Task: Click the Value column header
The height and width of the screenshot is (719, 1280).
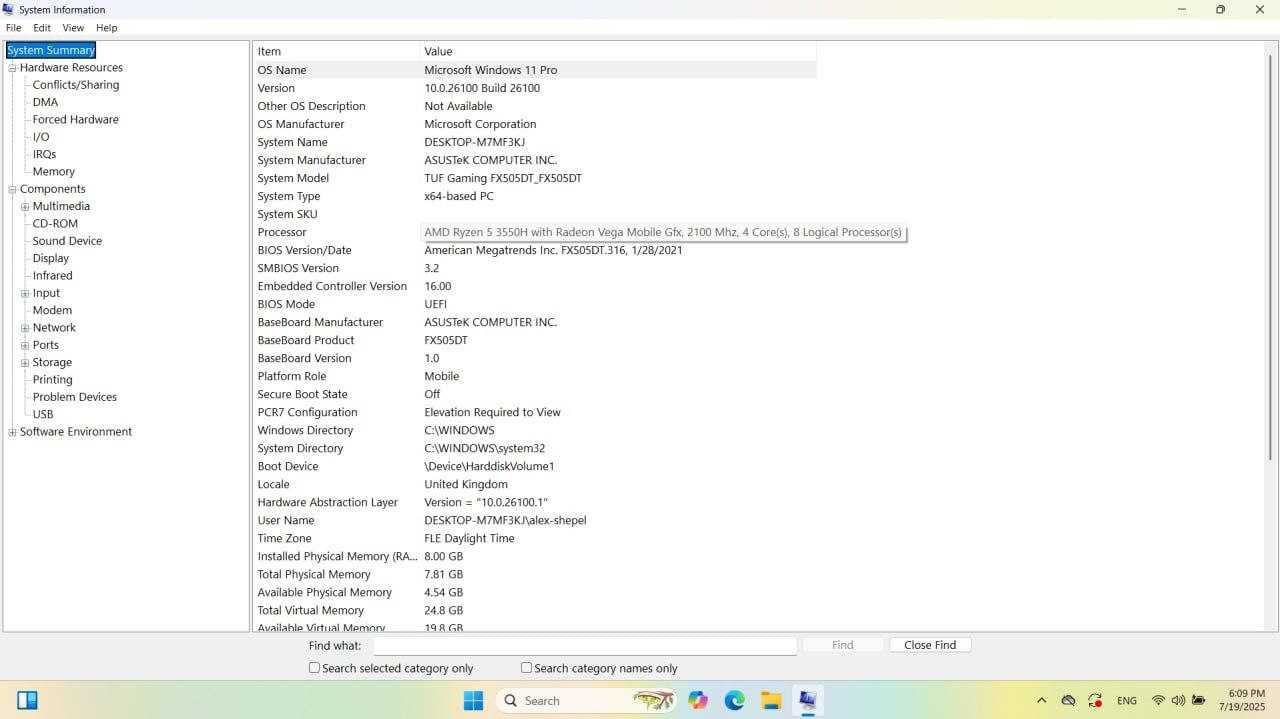Action: (x=618, y=51)
